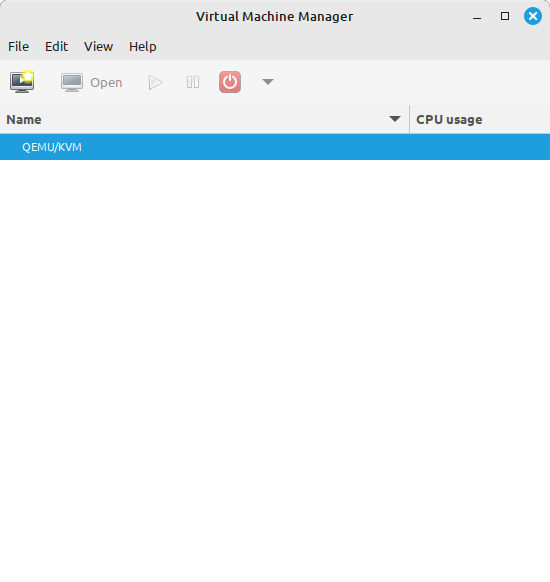Start the virtual machine with play icon
This screenshot has width=550, height=582.
[155, 82]
